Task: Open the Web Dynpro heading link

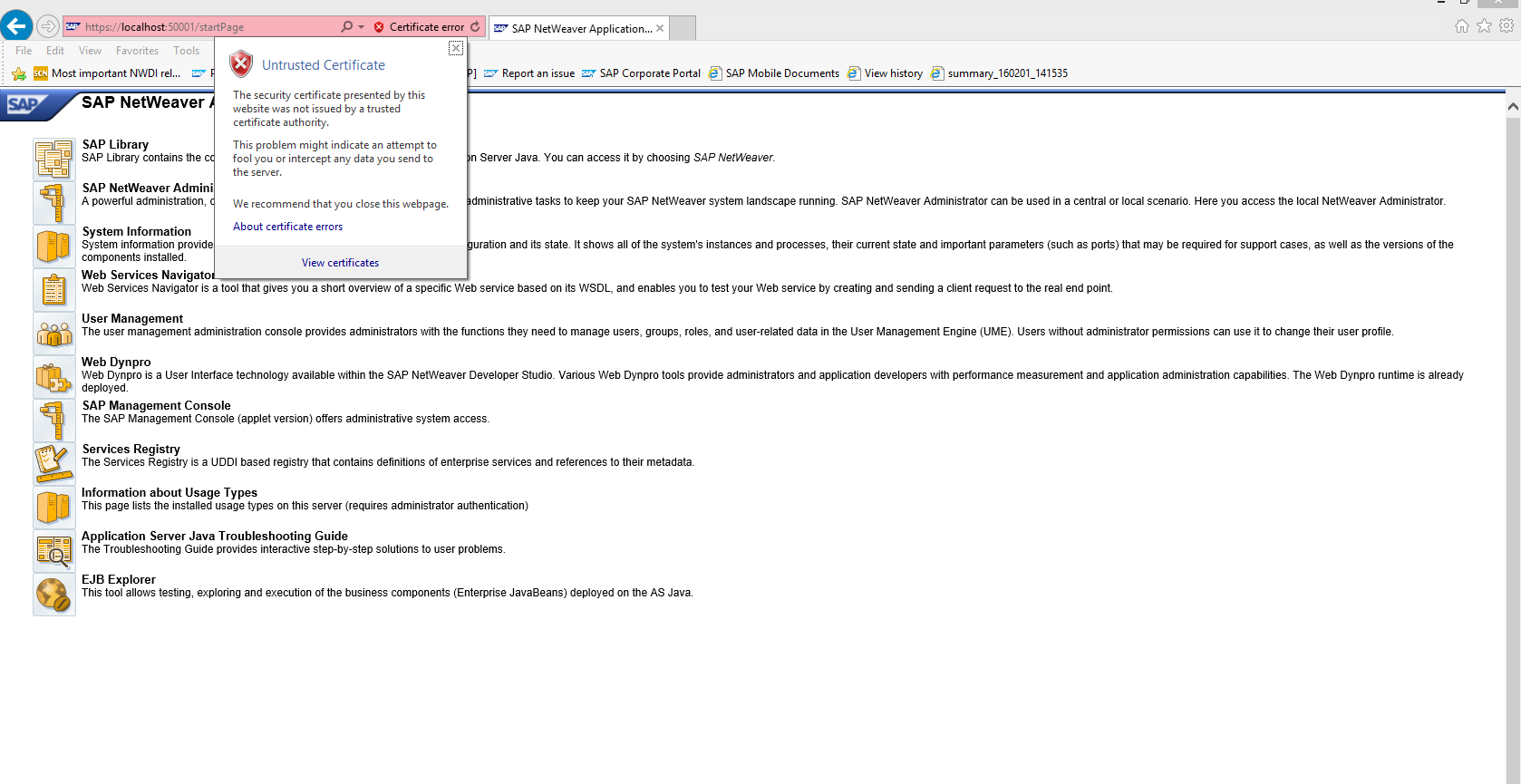Action: (116, 362)
